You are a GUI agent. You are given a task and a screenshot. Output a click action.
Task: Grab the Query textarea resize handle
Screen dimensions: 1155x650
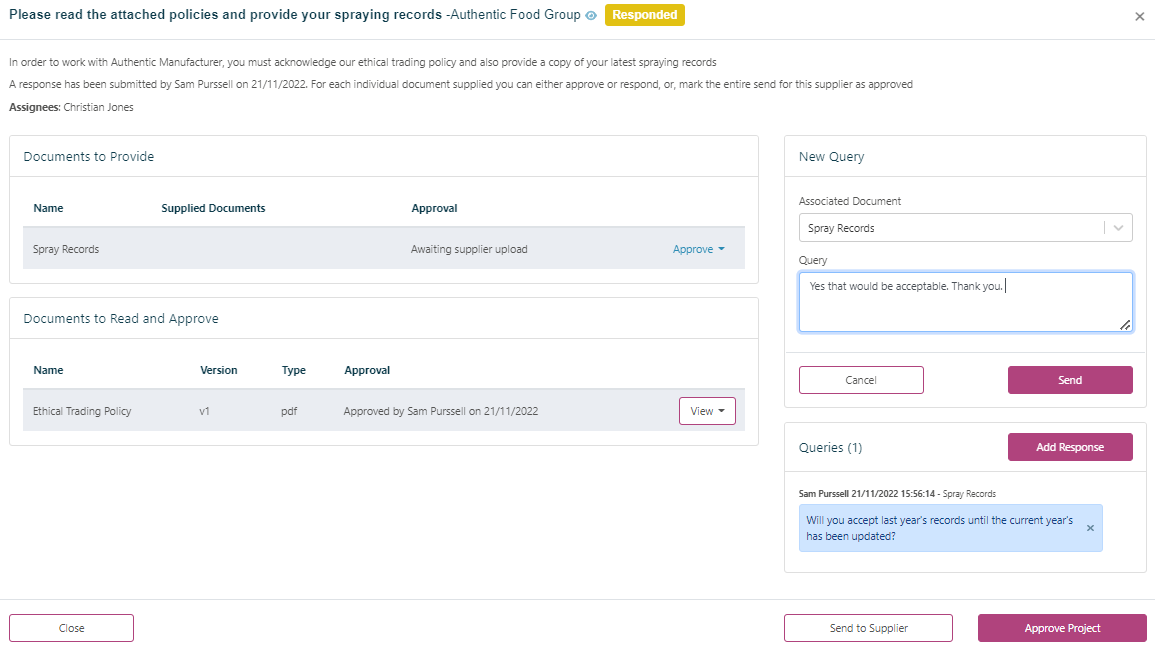1125,324
